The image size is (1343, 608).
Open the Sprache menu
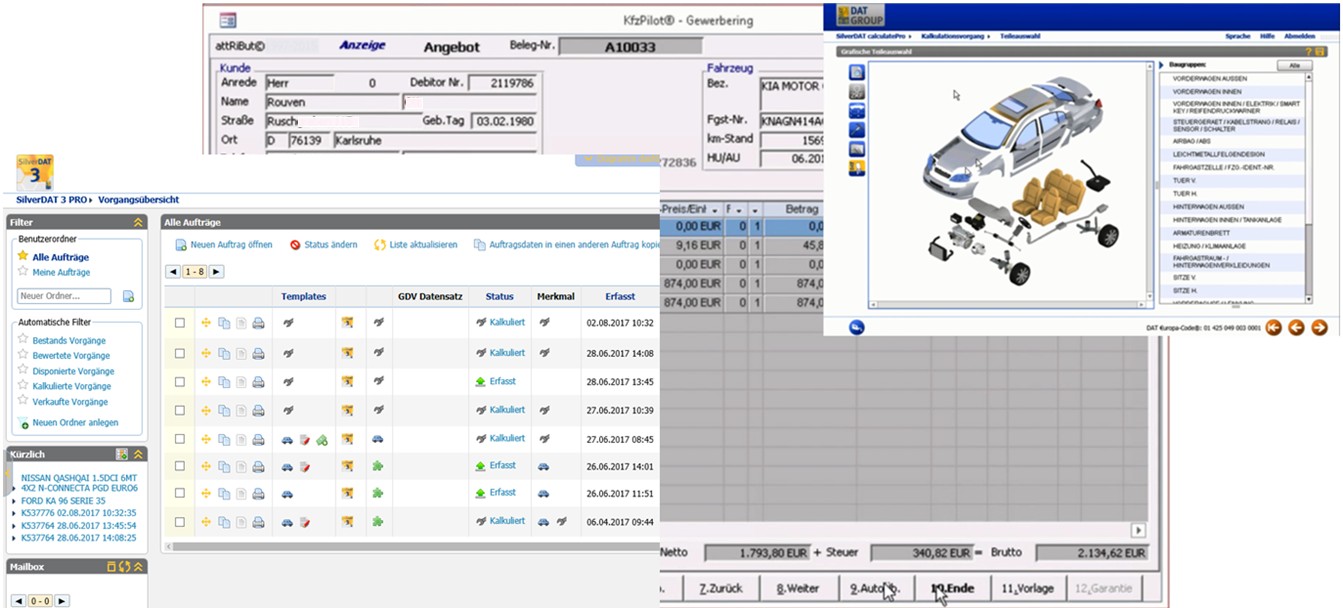pos(1237,36)
